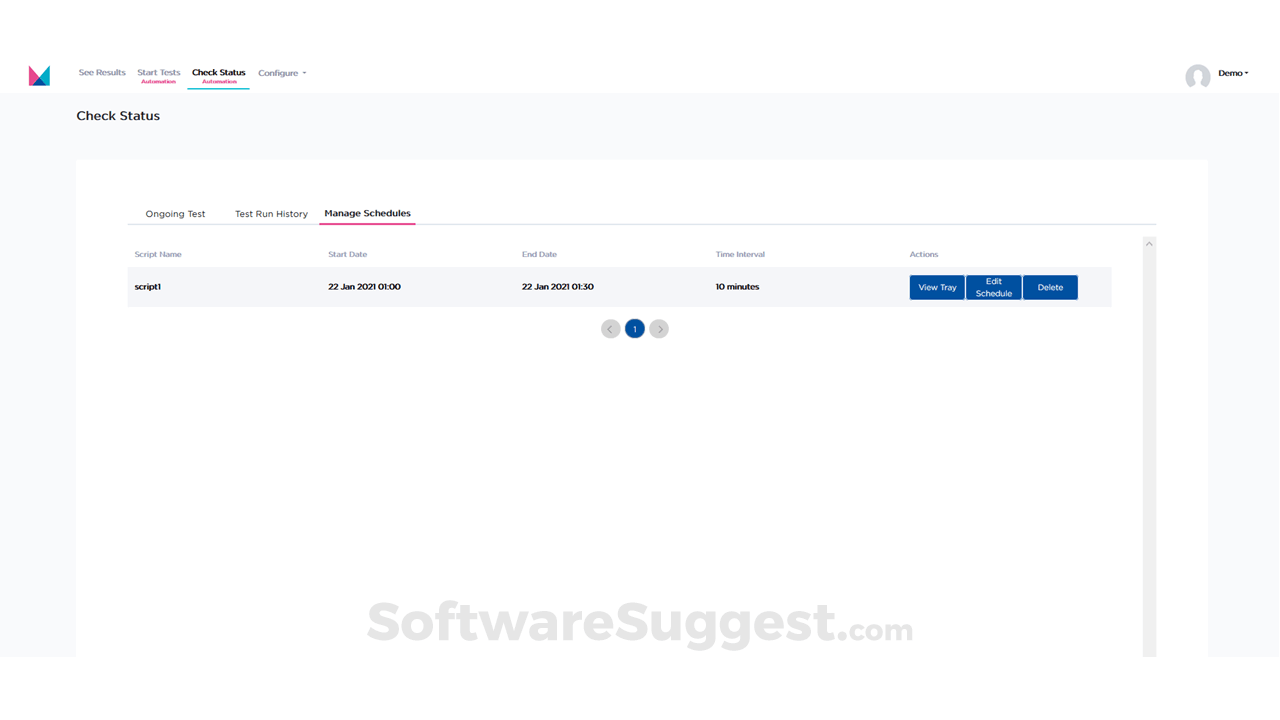The height and width of the screenshot is (720, 1280).
Task: Select the Manage Schedules tab
Action: point(367,213)
